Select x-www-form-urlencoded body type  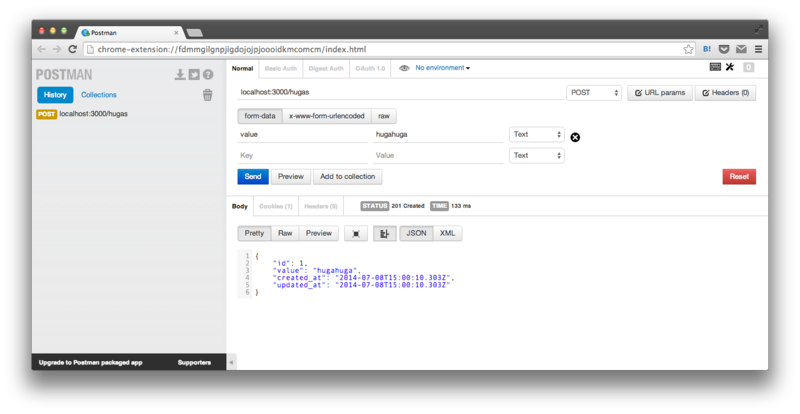(x=327, y=116)
